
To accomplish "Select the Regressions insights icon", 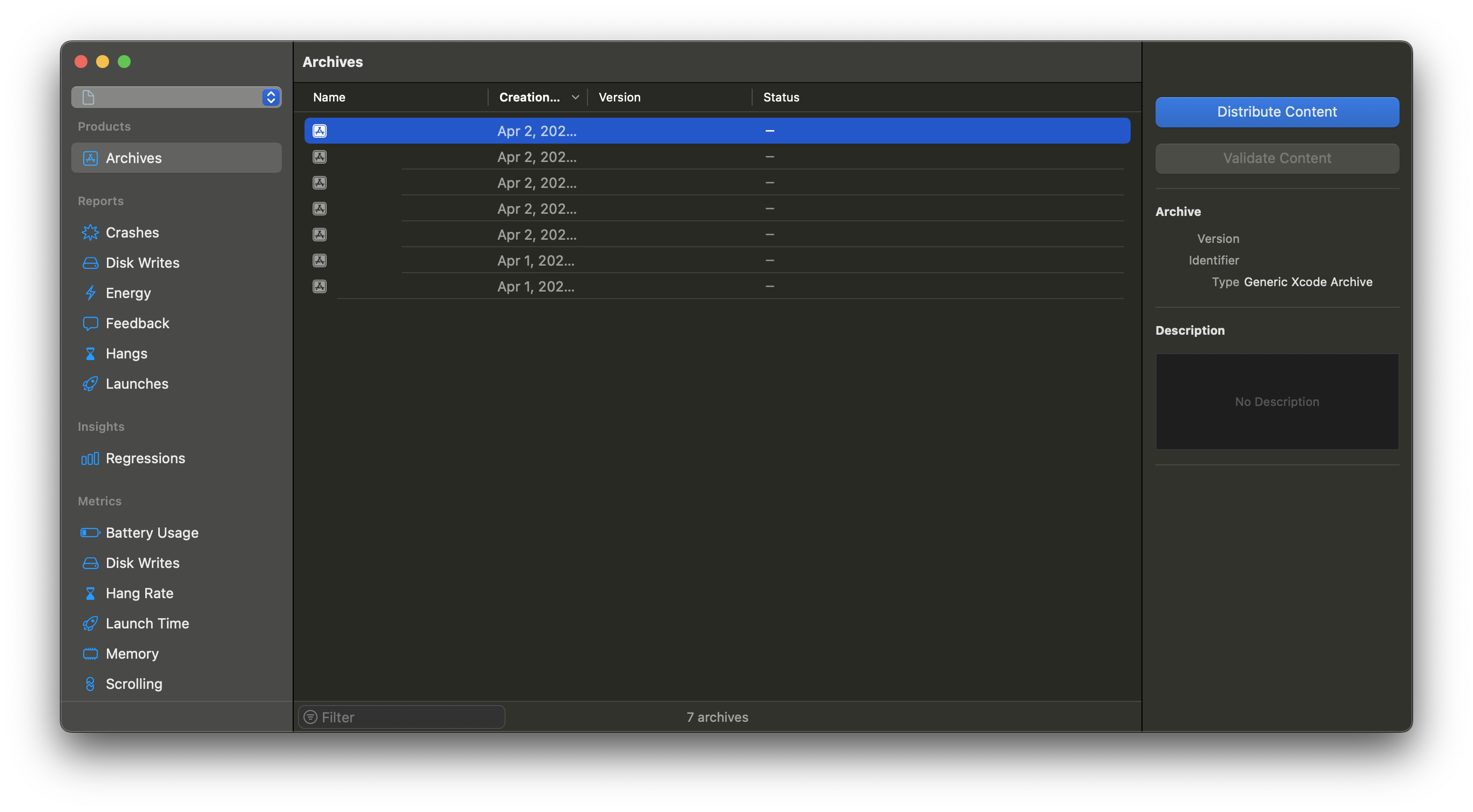I will click(x=90, y=458).
